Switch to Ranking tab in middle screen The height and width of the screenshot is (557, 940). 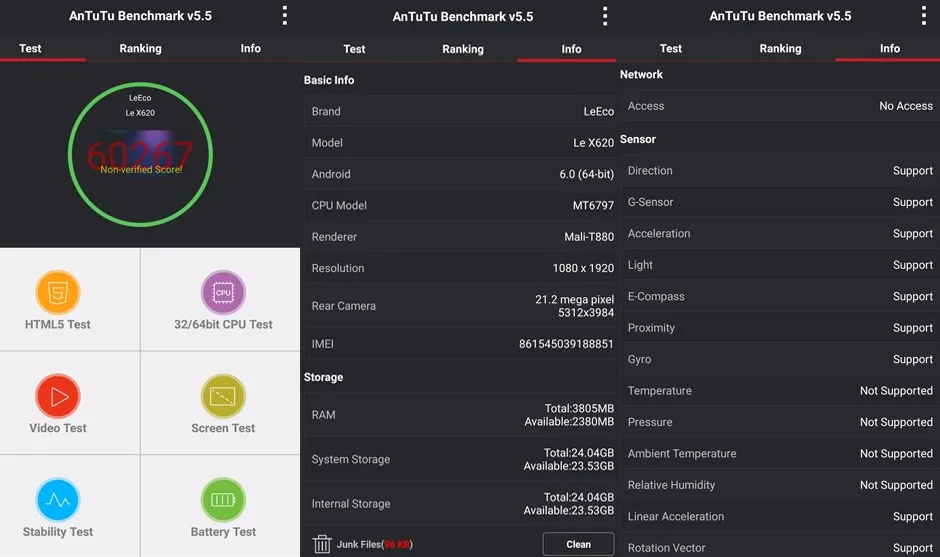463,49
